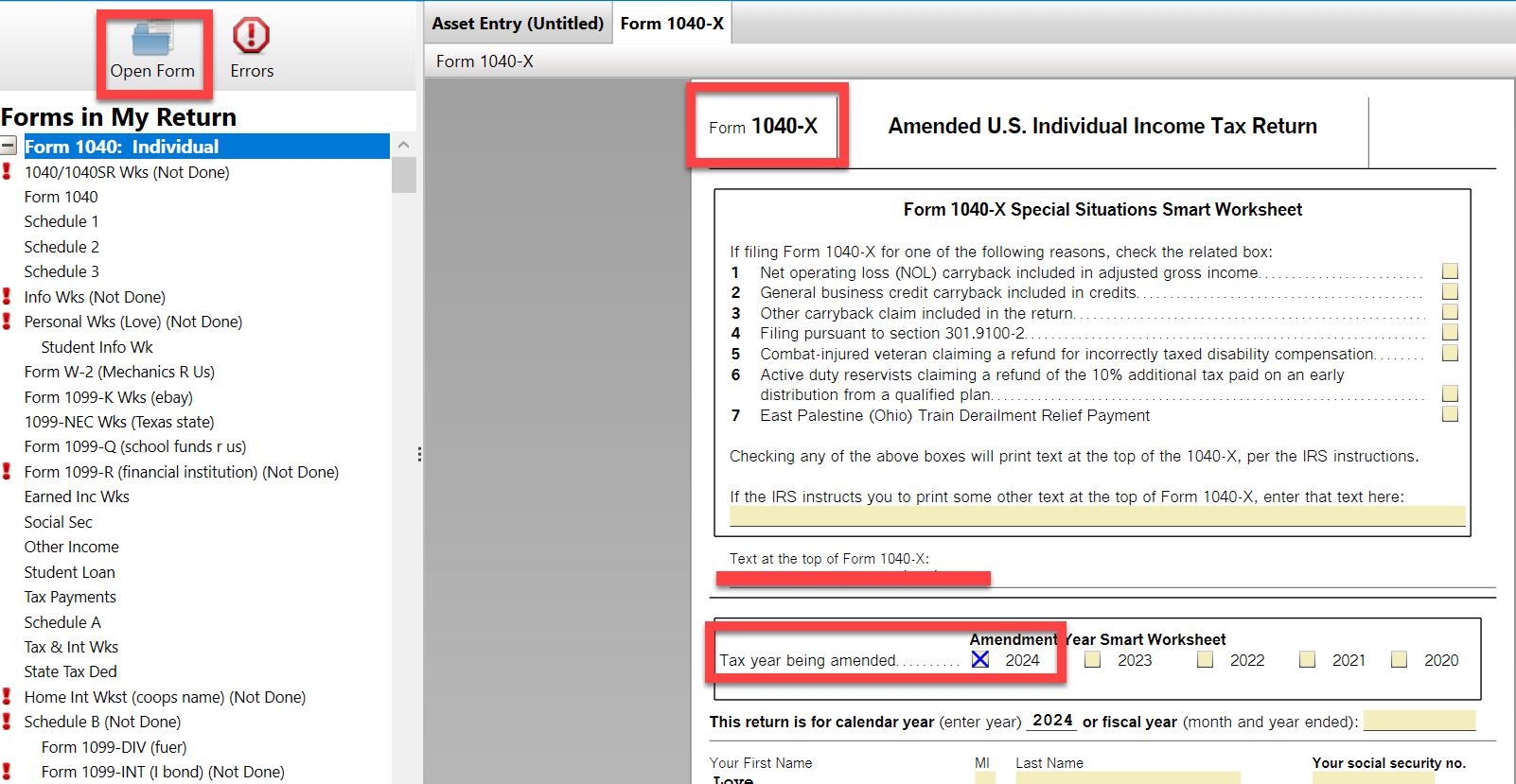1516x784 pixels.
Task: Open Form 1099-INT (I bond)
Action: [163, 772]
